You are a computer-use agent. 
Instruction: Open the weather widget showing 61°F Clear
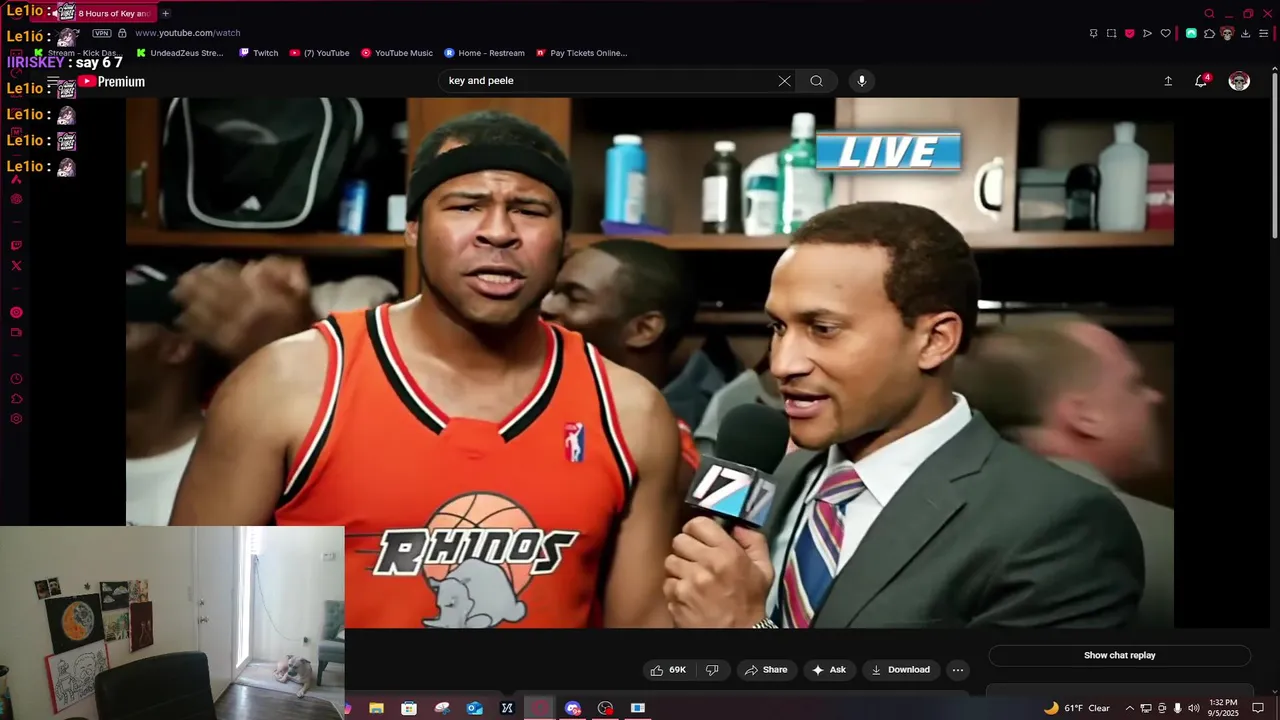pyautogui.click(x=1076, y=708)
